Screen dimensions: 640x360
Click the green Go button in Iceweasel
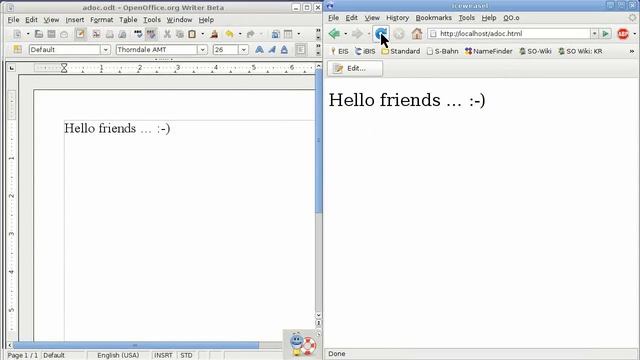[x=606, y=34]
